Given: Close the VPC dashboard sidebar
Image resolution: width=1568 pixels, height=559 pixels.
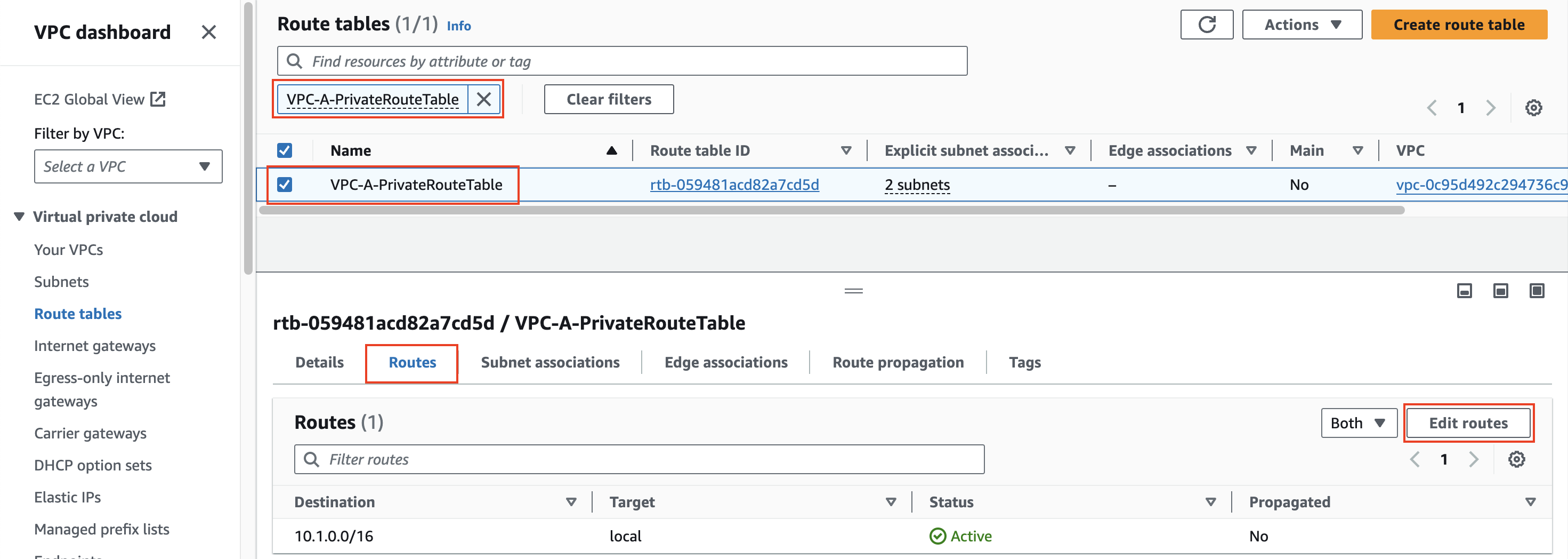Looking at the screenshot, I should [x=209, y=31].
